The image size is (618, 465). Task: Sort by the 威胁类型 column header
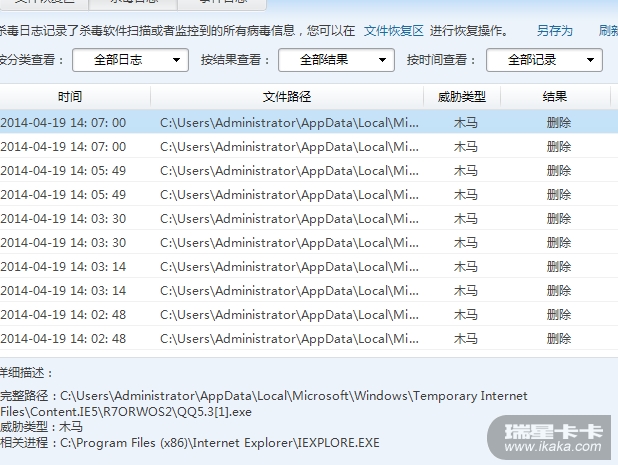(x=462, y=97)
